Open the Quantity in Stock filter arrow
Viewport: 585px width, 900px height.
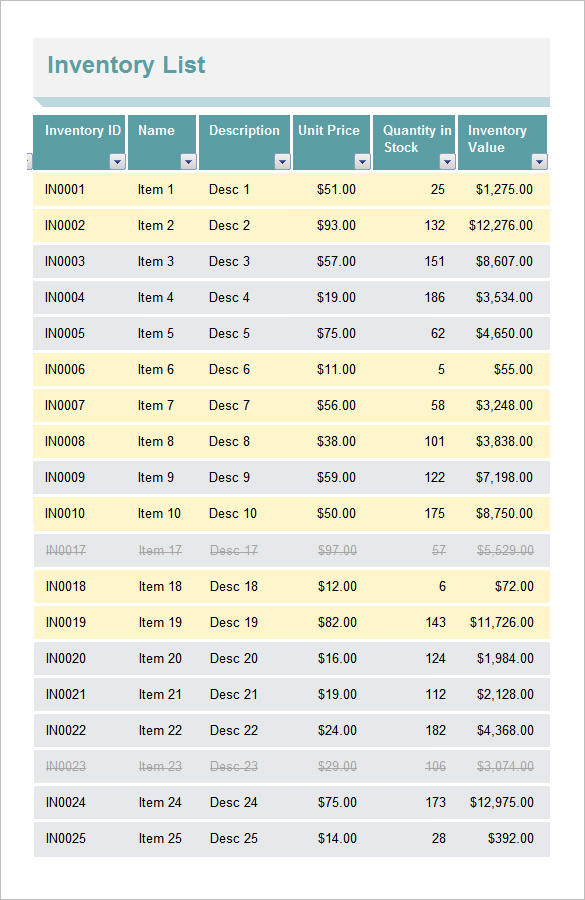[x=448, y=160]
